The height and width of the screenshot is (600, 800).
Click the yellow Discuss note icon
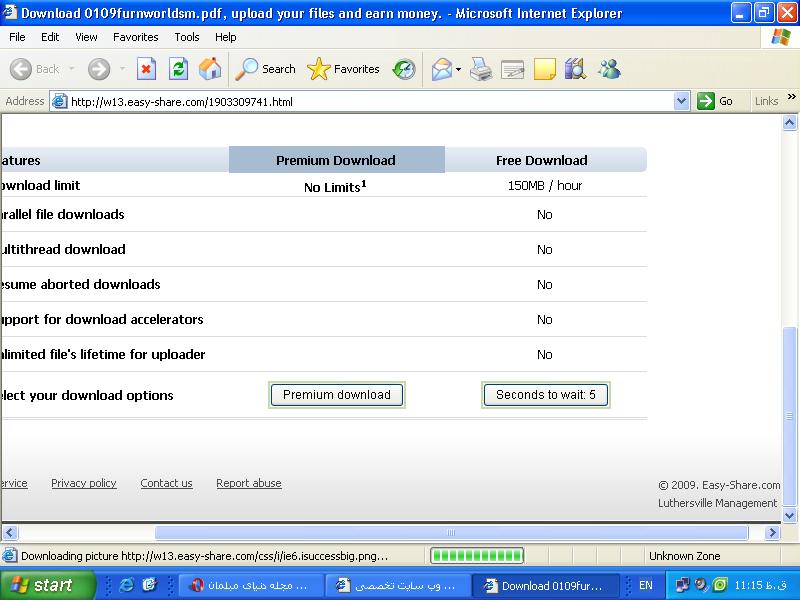tap(544, 69)
